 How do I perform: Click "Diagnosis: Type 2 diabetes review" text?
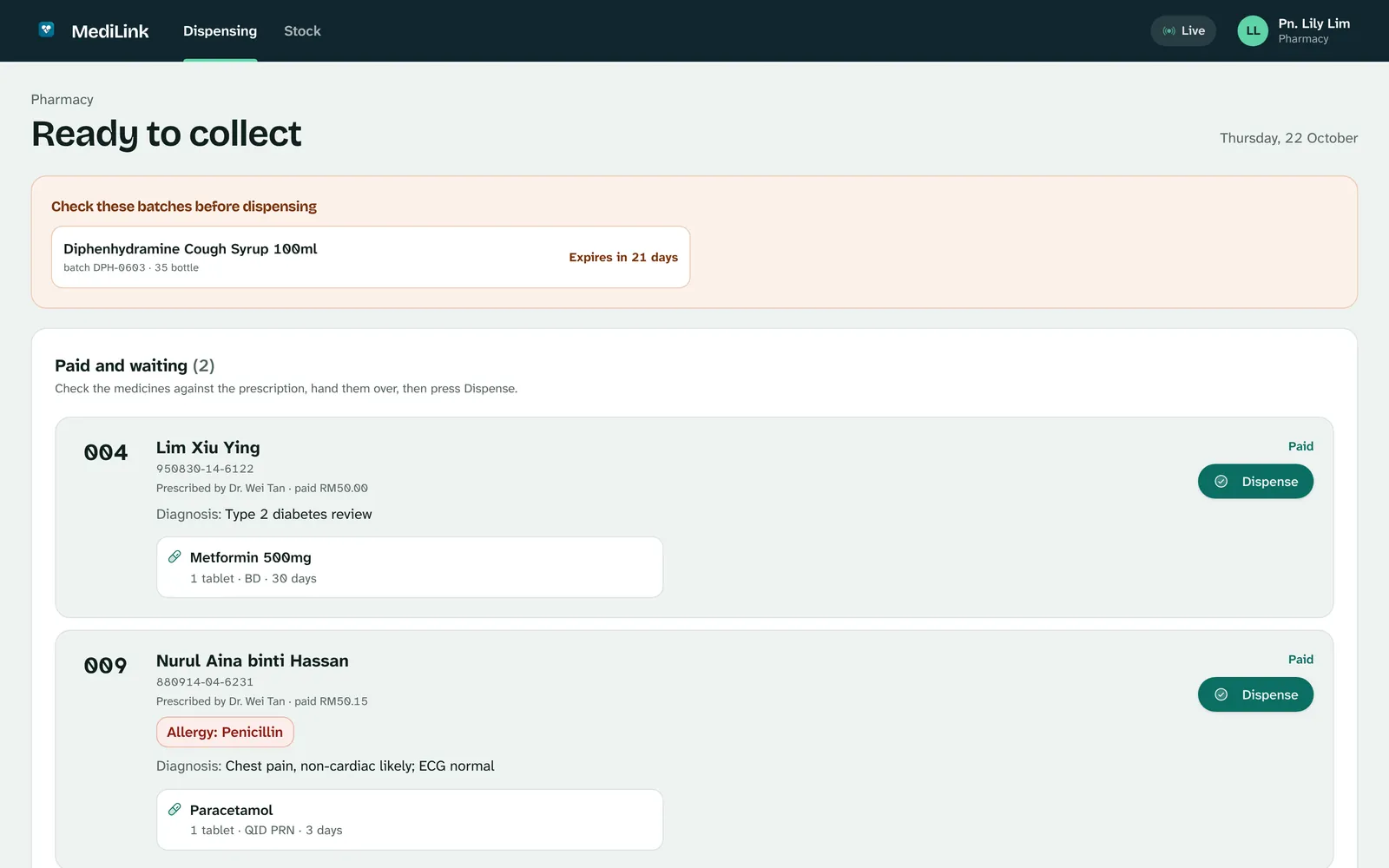point(264,514)
